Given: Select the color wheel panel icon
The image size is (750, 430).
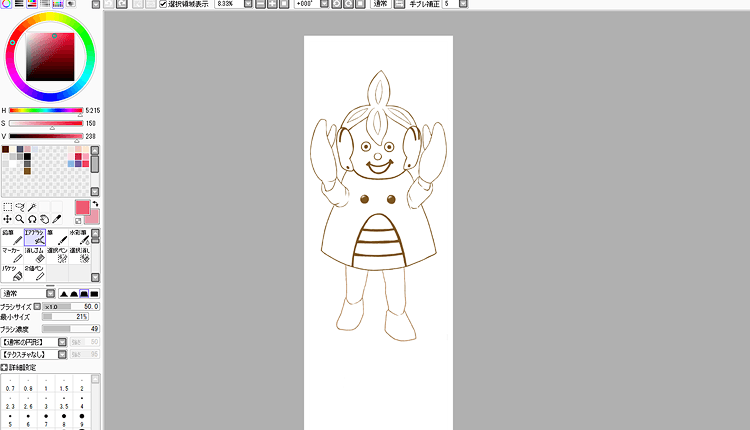Looking at the screenshot, I should coord(6,3).
